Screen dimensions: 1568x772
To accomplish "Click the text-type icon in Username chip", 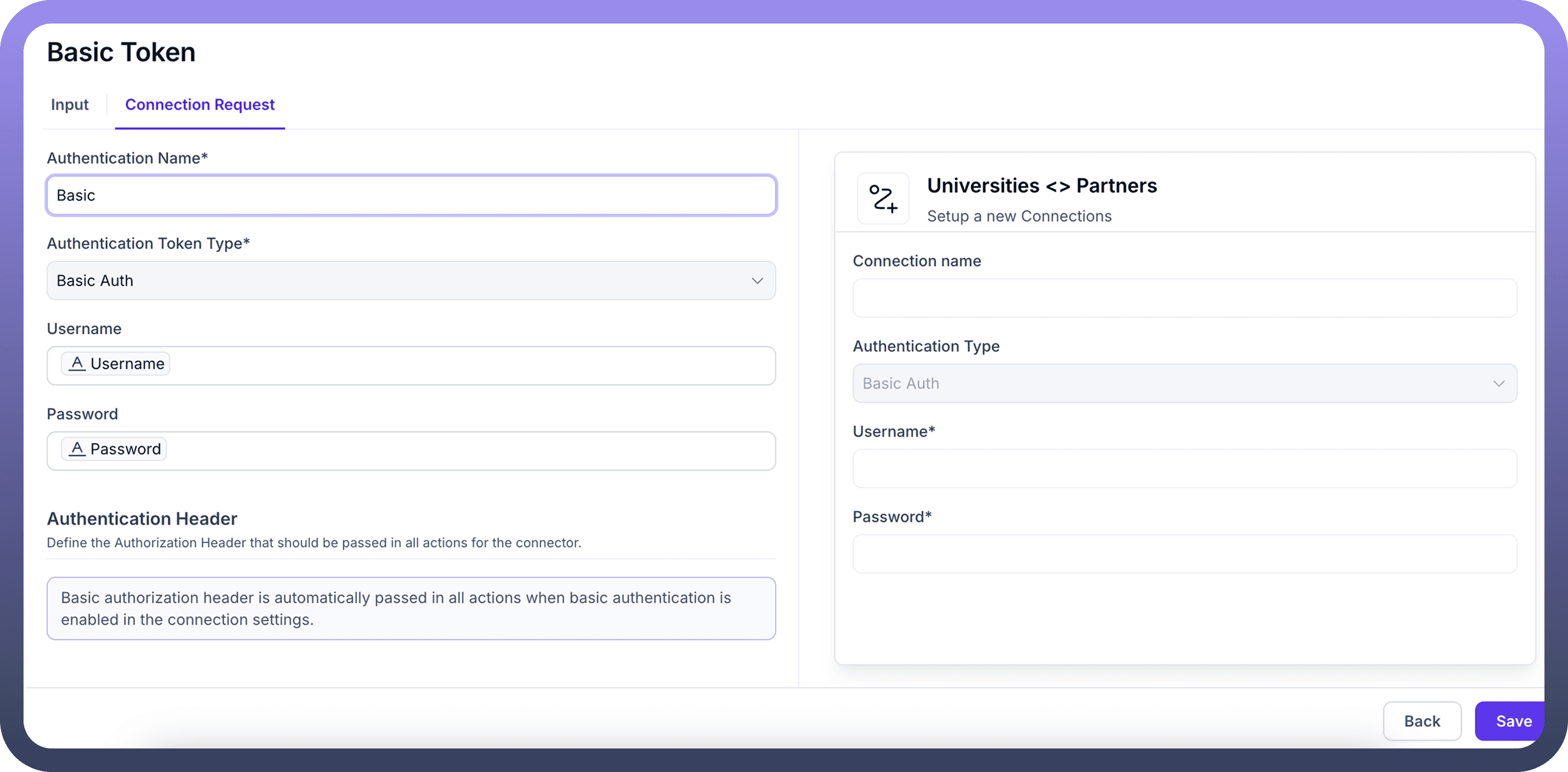I will tap(77, 364).
